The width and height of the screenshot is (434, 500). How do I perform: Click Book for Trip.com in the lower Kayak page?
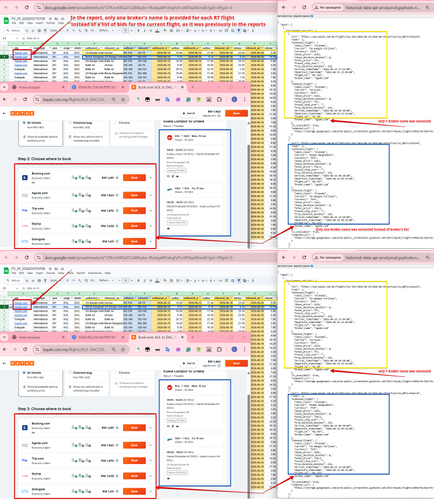(x=134, y=460)
